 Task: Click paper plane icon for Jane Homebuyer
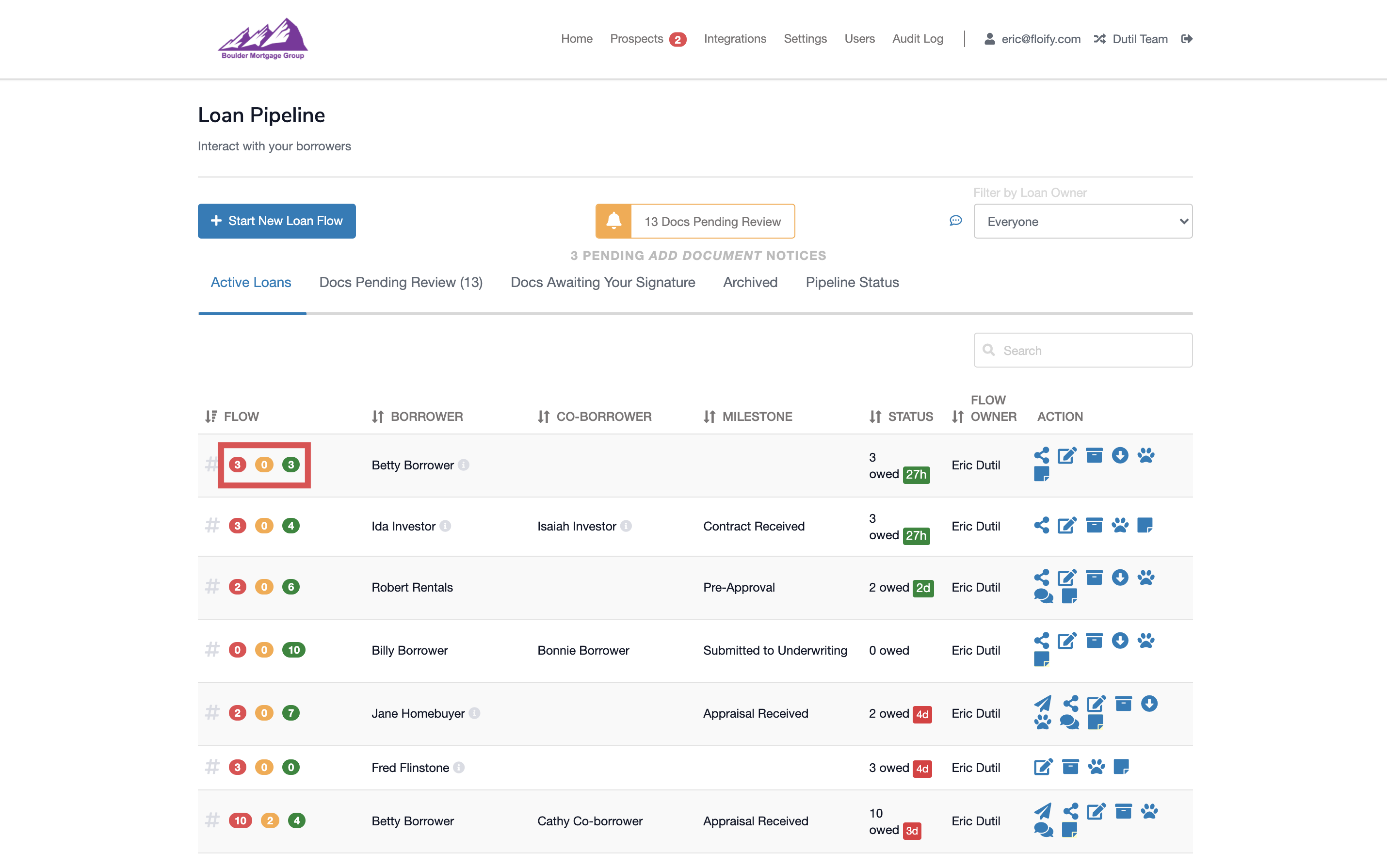(x=1043, y=703)
